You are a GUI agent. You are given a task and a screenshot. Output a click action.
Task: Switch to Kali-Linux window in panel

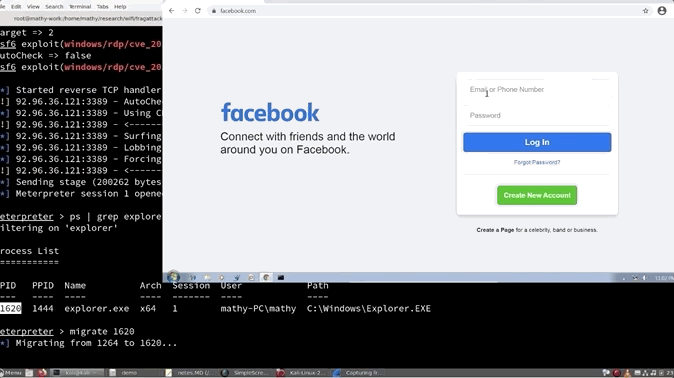click(303, 373)
